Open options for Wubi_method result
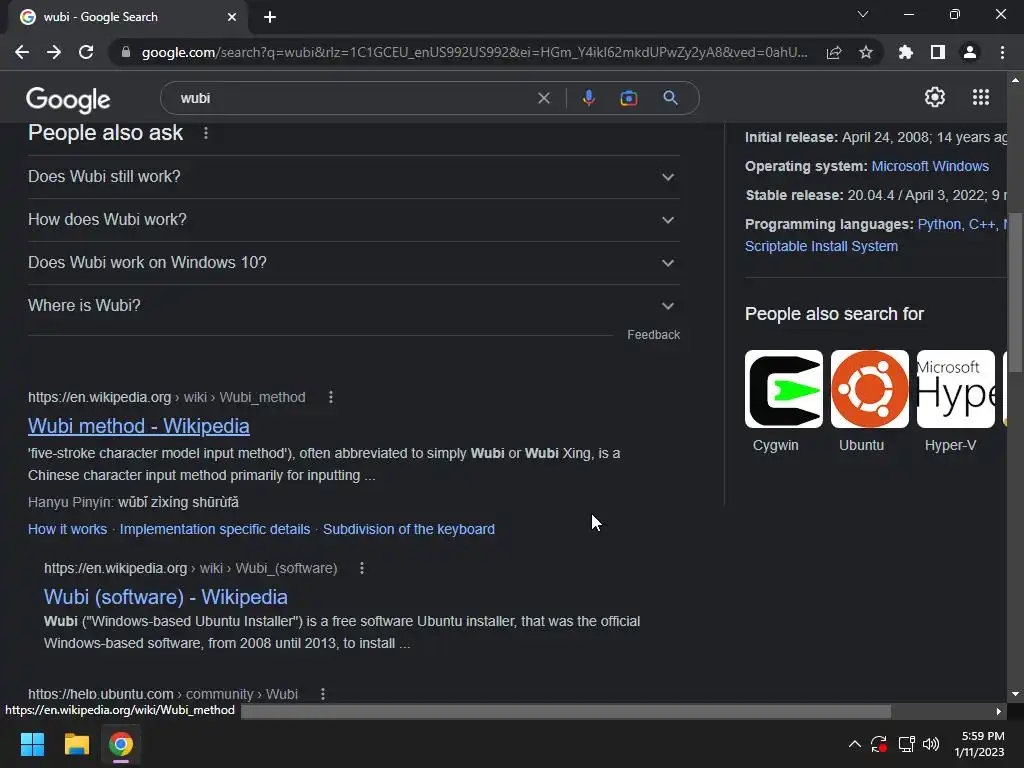The image size is (1024, 768). point(331,397)
